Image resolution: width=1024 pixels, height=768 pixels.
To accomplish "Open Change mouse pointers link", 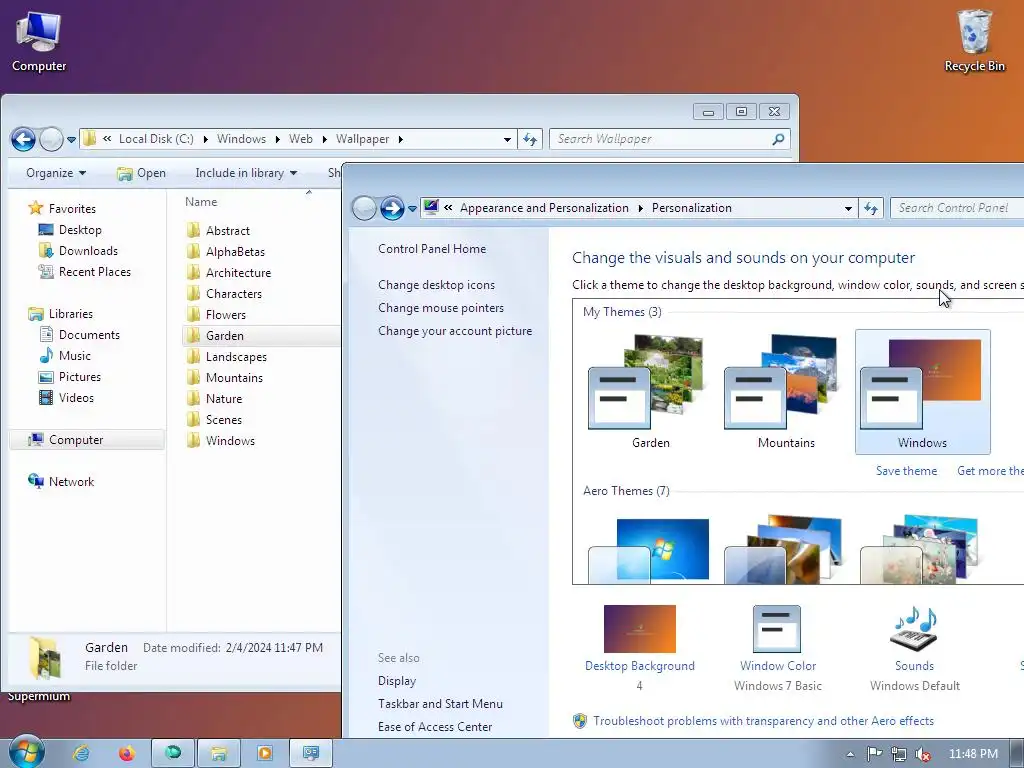I will click(x=441, y=308).
